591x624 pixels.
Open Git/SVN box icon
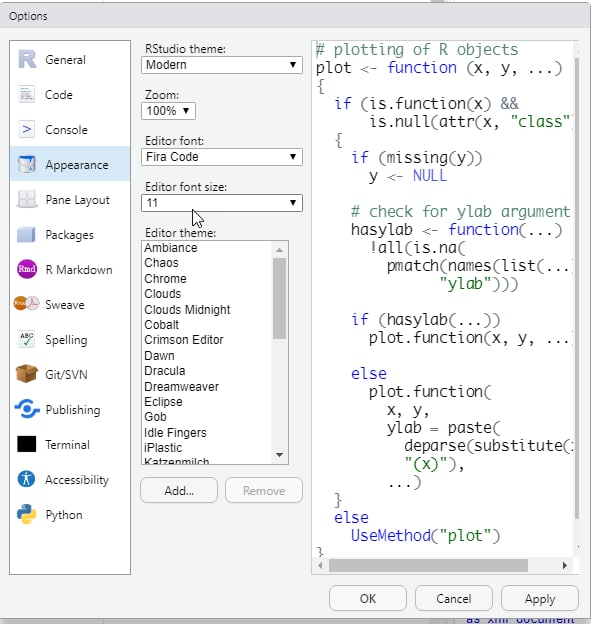tap(27, 374)
